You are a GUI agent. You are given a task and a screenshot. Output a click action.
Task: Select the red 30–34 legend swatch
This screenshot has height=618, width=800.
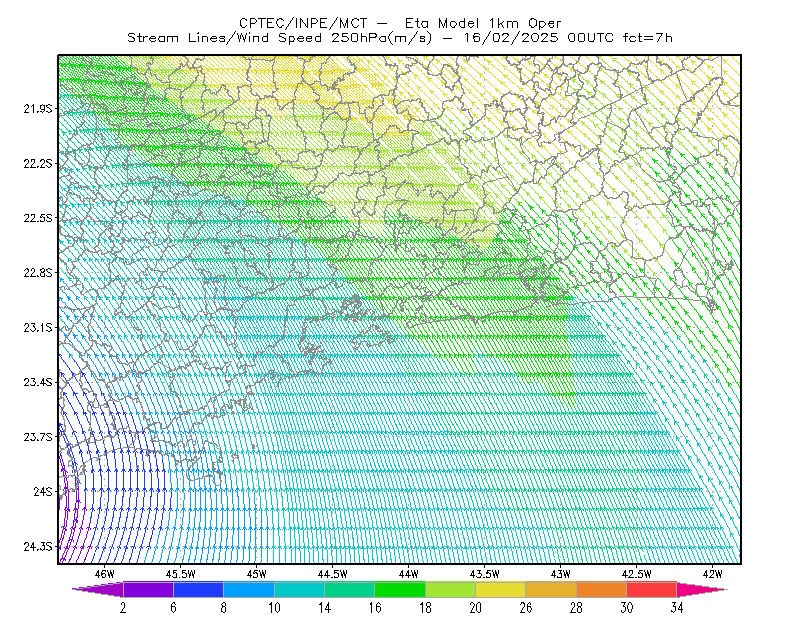pyautogui.click(x=652, y=589)
